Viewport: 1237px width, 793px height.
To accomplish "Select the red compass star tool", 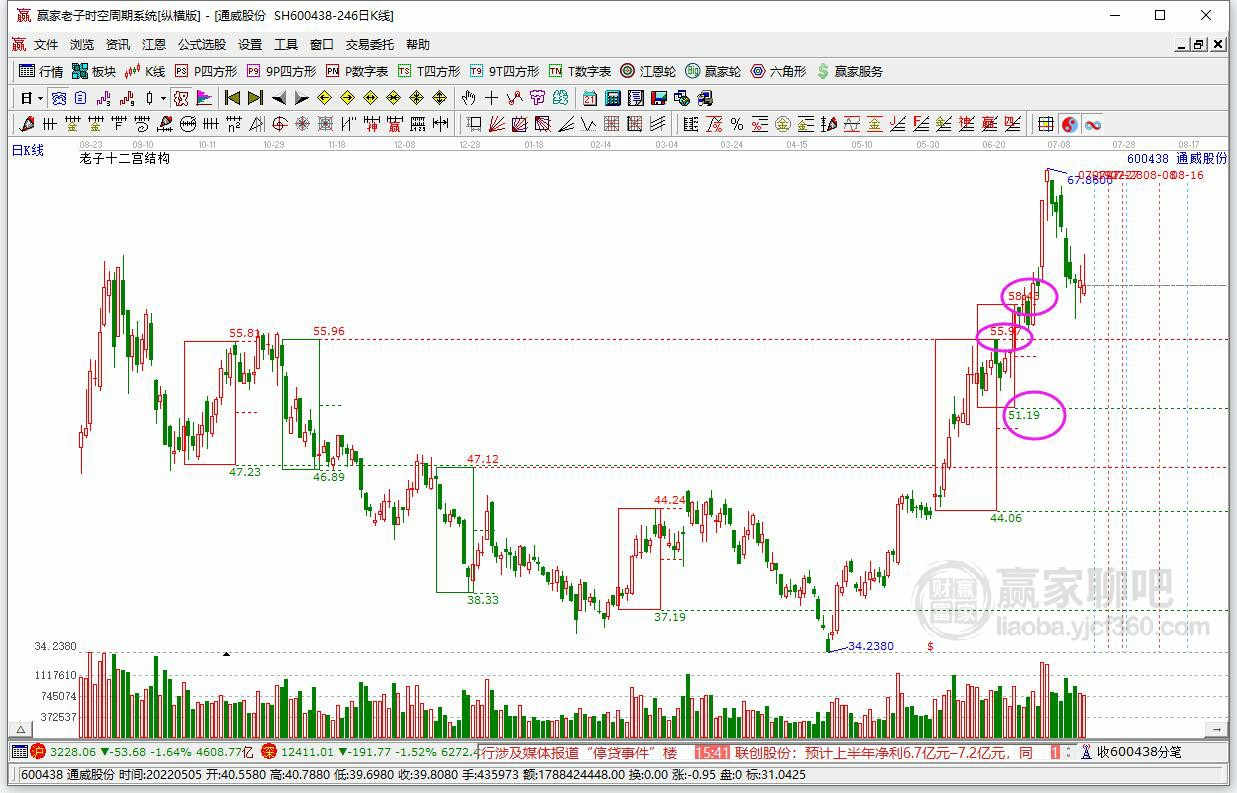I will pyautogui.click(x=302, y=124).
